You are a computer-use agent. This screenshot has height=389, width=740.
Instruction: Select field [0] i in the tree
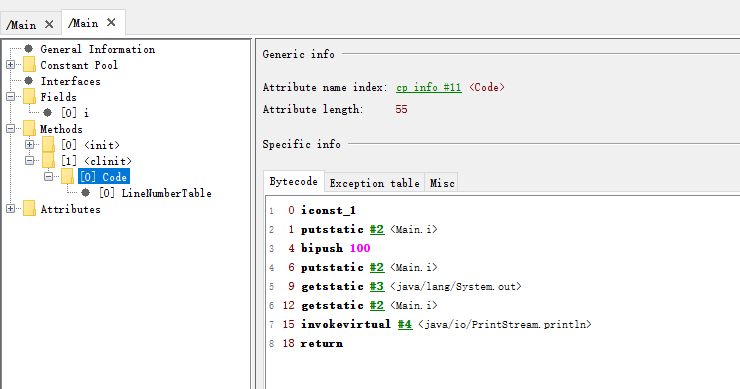[75, 113]
